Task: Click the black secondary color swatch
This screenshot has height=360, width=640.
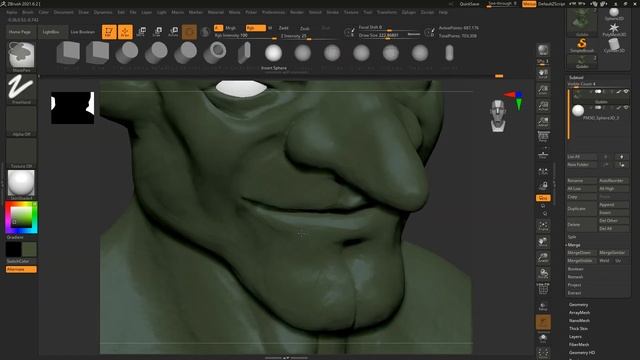Action: (x=13, y=249)
